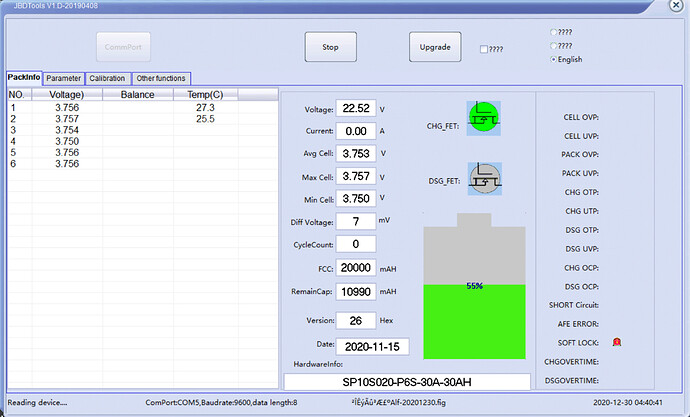Screen dimensions: 690x417
Task: Click the Upgrade button
Action: (435, 47)
